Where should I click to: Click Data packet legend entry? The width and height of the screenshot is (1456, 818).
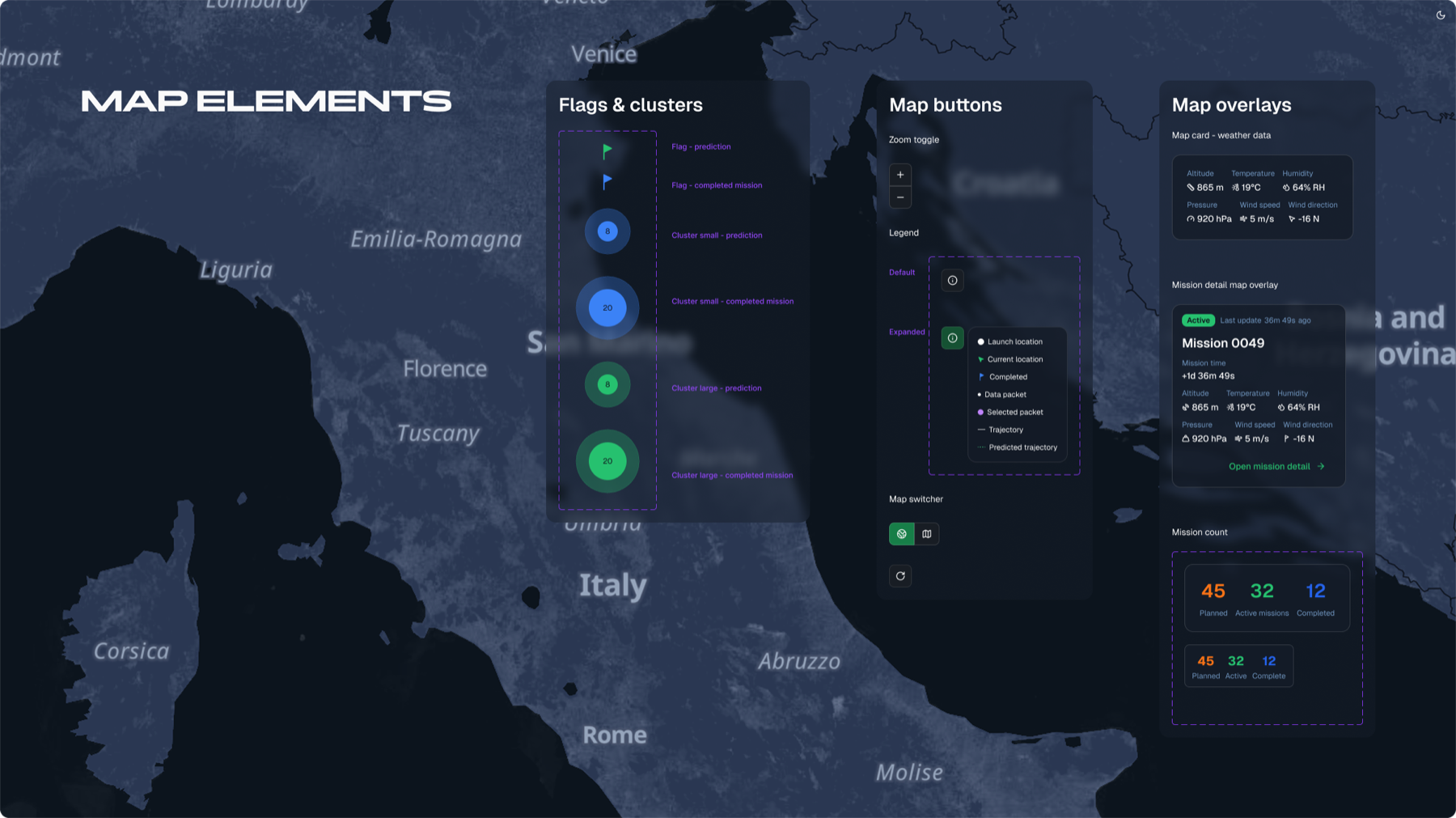(x=1001, y=395)
